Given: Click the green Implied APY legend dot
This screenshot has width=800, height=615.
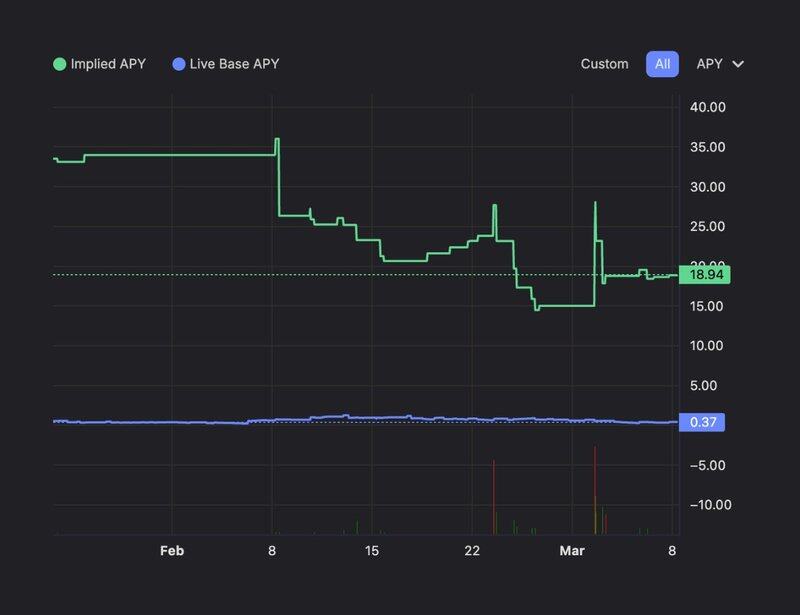Looking at the screenshot, I should click(x=60, y=64).
